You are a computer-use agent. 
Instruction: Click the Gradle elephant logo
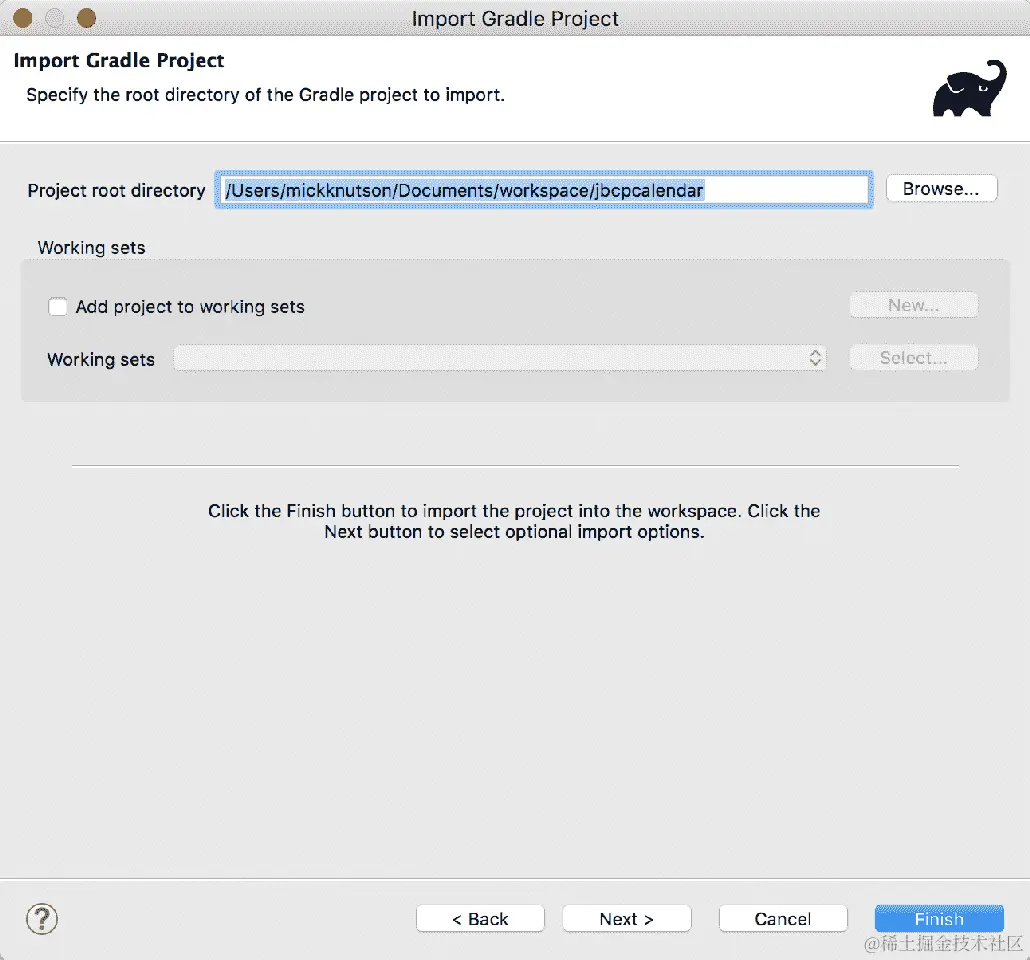pos(970,89)
